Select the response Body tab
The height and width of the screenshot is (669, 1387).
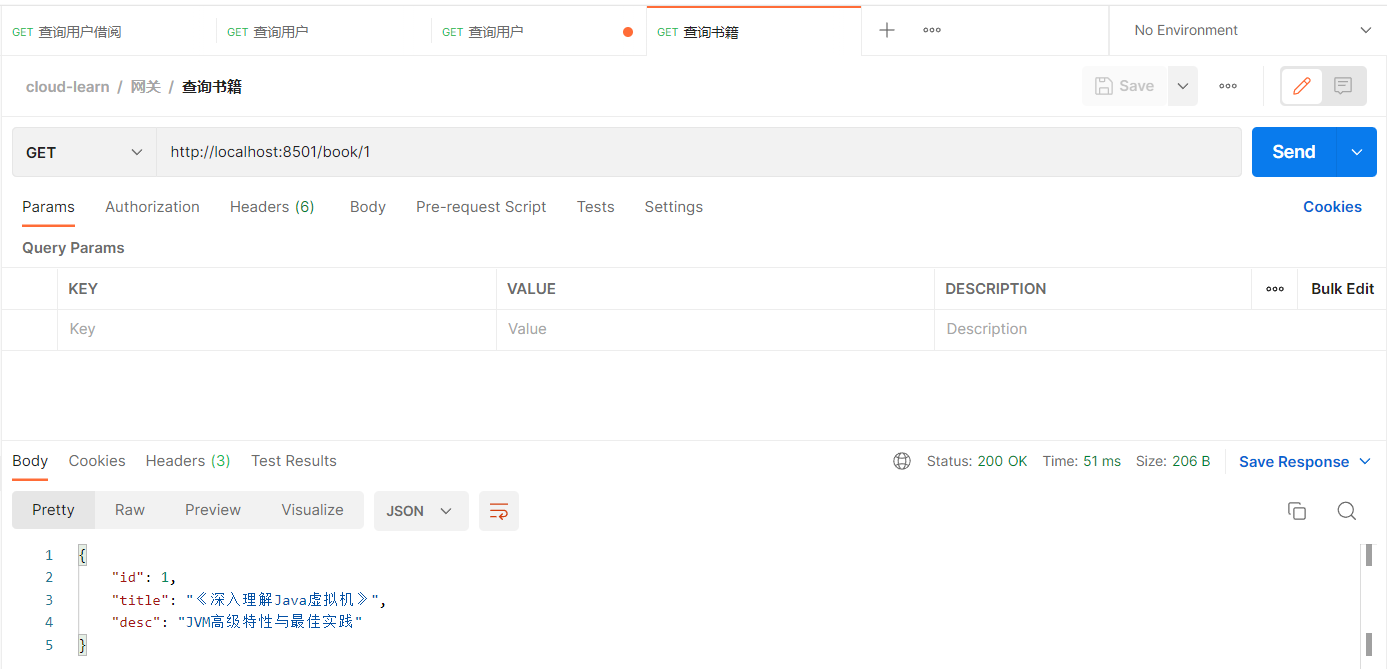point(30,461)
